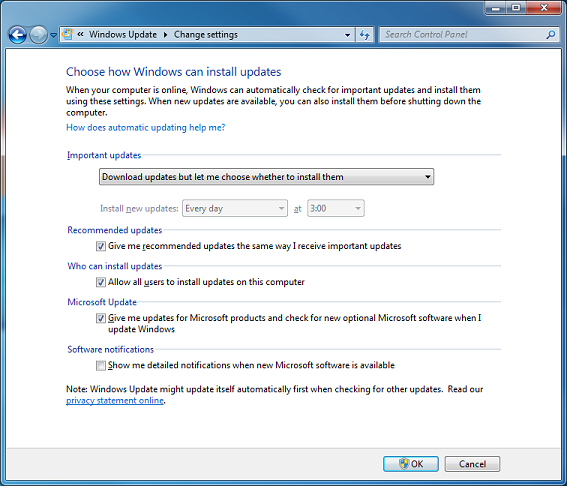The height and width of the screenshot is (486, 567).
Task: Open the Important updates dropdown
Action: point(267,177)
